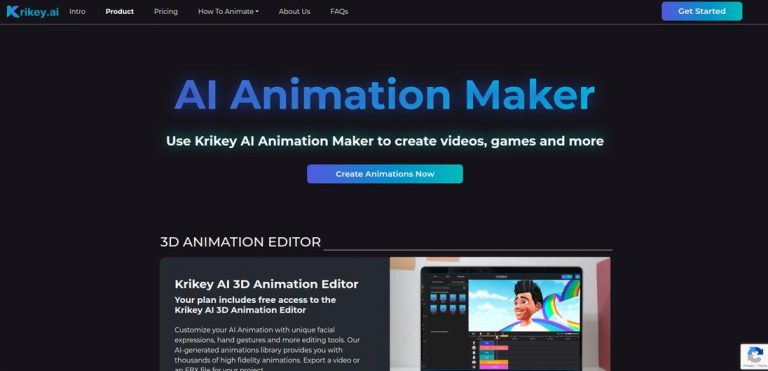Click the Get Started button
Screen dimensions: 768x371
(701, 11)
